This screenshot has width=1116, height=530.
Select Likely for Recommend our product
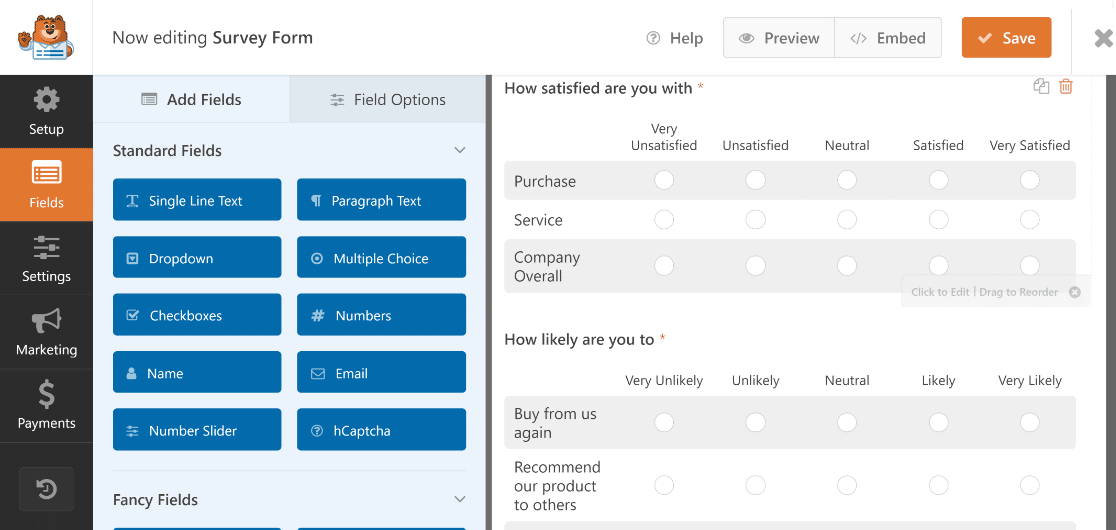[939, 485]
